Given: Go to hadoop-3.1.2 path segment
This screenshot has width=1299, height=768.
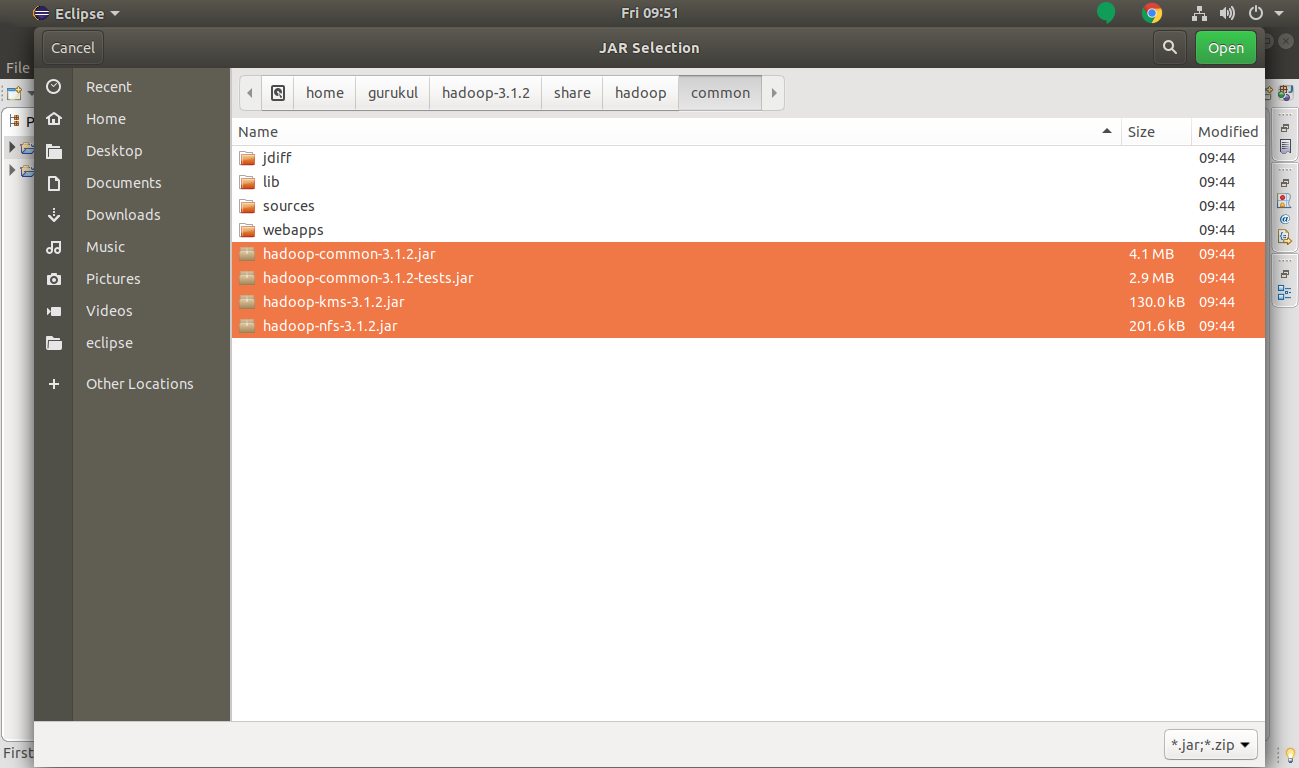Looking at the screenshot, I should point(486,93).
